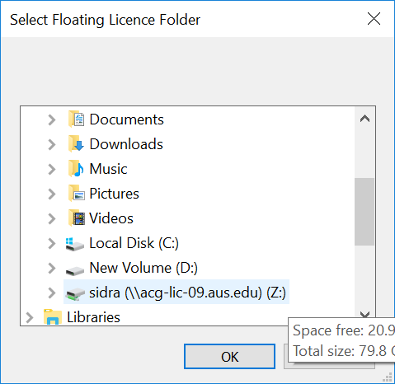The width and height of the screenshot is (396, 384).
Task: Click the Libraries folder icon
Action: coord(53,317)
